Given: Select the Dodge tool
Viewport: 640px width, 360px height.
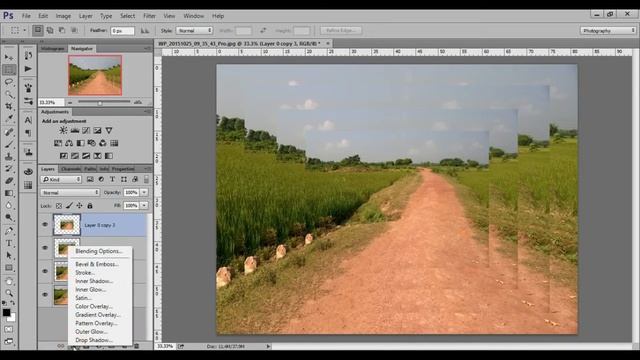Looking at the screenshot, I should pos(9,218).
